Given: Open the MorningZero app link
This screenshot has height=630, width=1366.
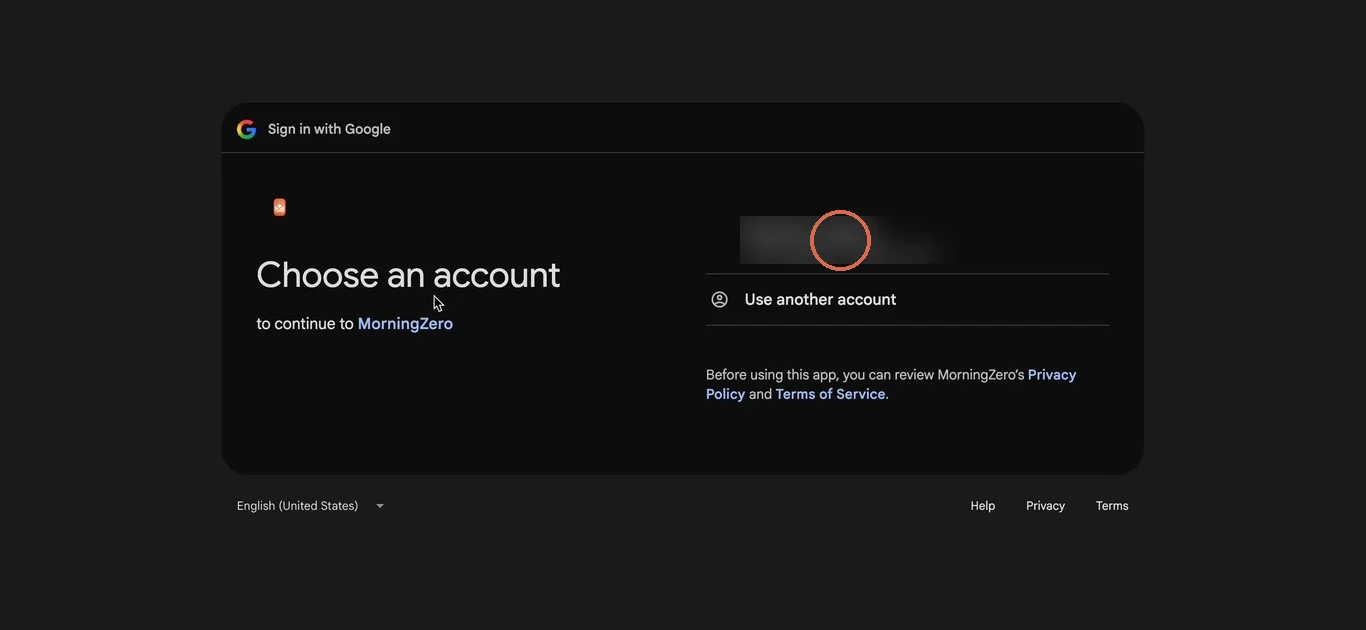Looking at the screenshot, I should (x=405, y=324).
